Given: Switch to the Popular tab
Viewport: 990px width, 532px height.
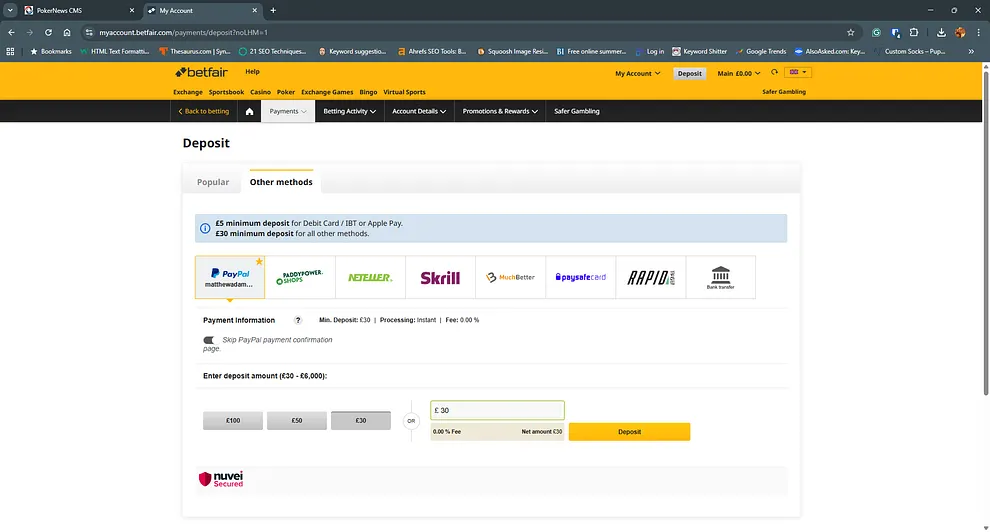Looking at the screenshot, I should point(213,182).
